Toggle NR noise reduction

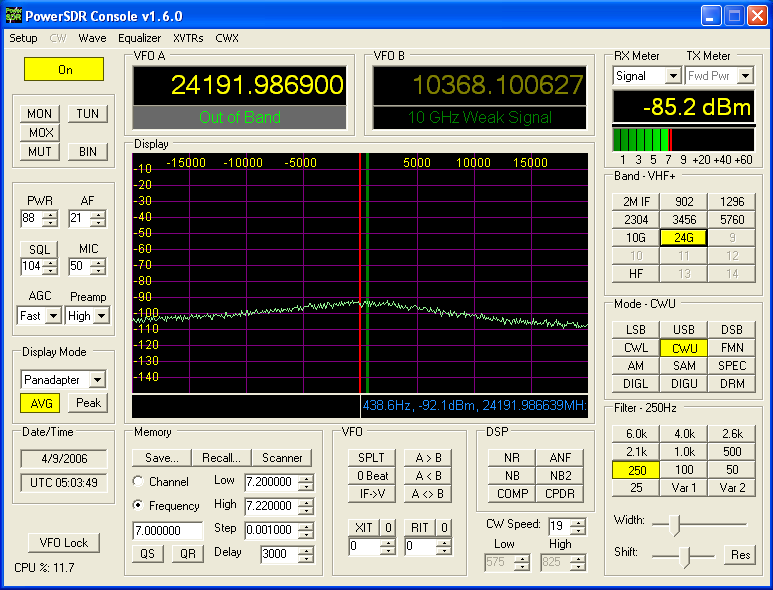coord(511,458)
